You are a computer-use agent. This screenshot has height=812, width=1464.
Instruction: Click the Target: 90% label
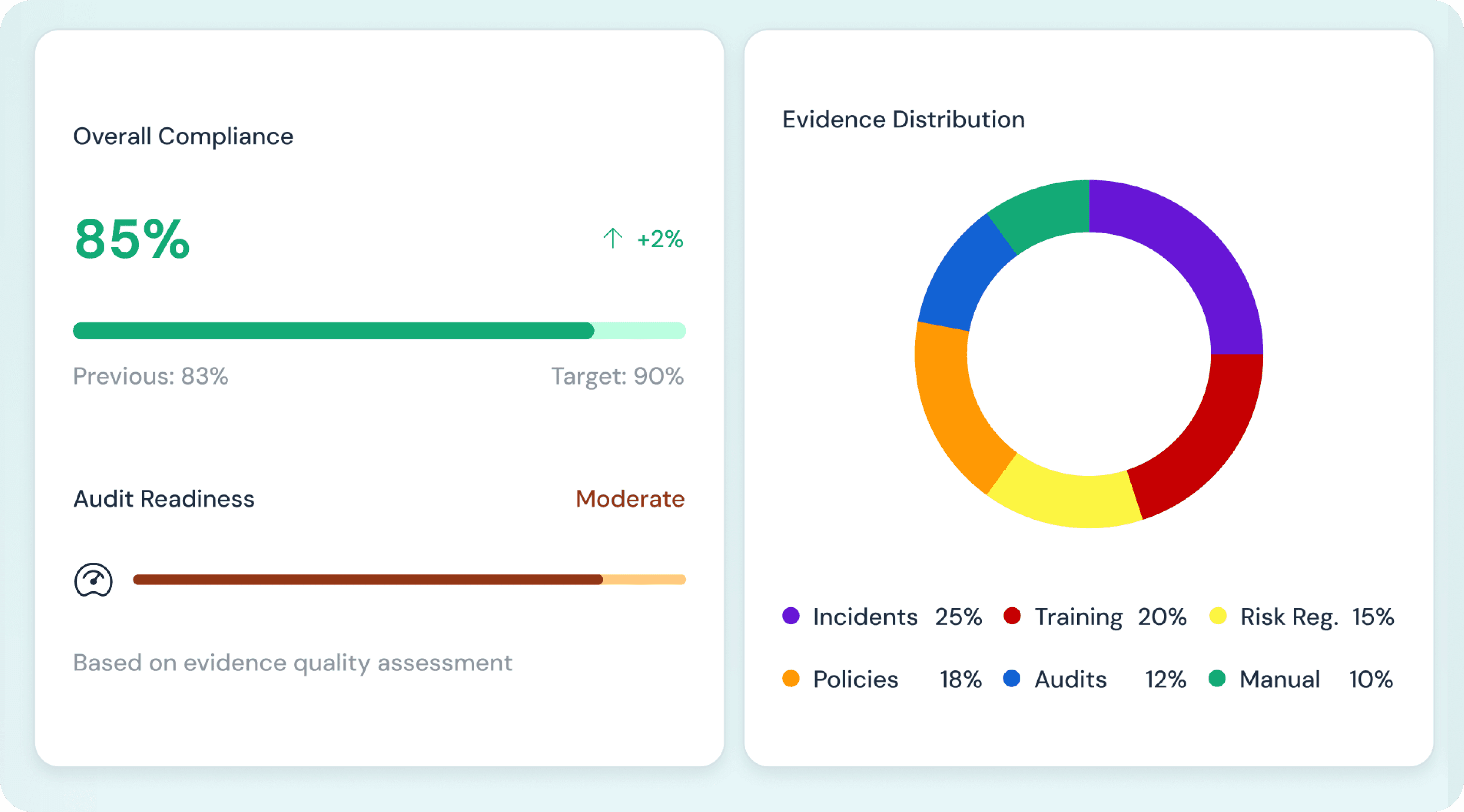click(x=617, y=376)
